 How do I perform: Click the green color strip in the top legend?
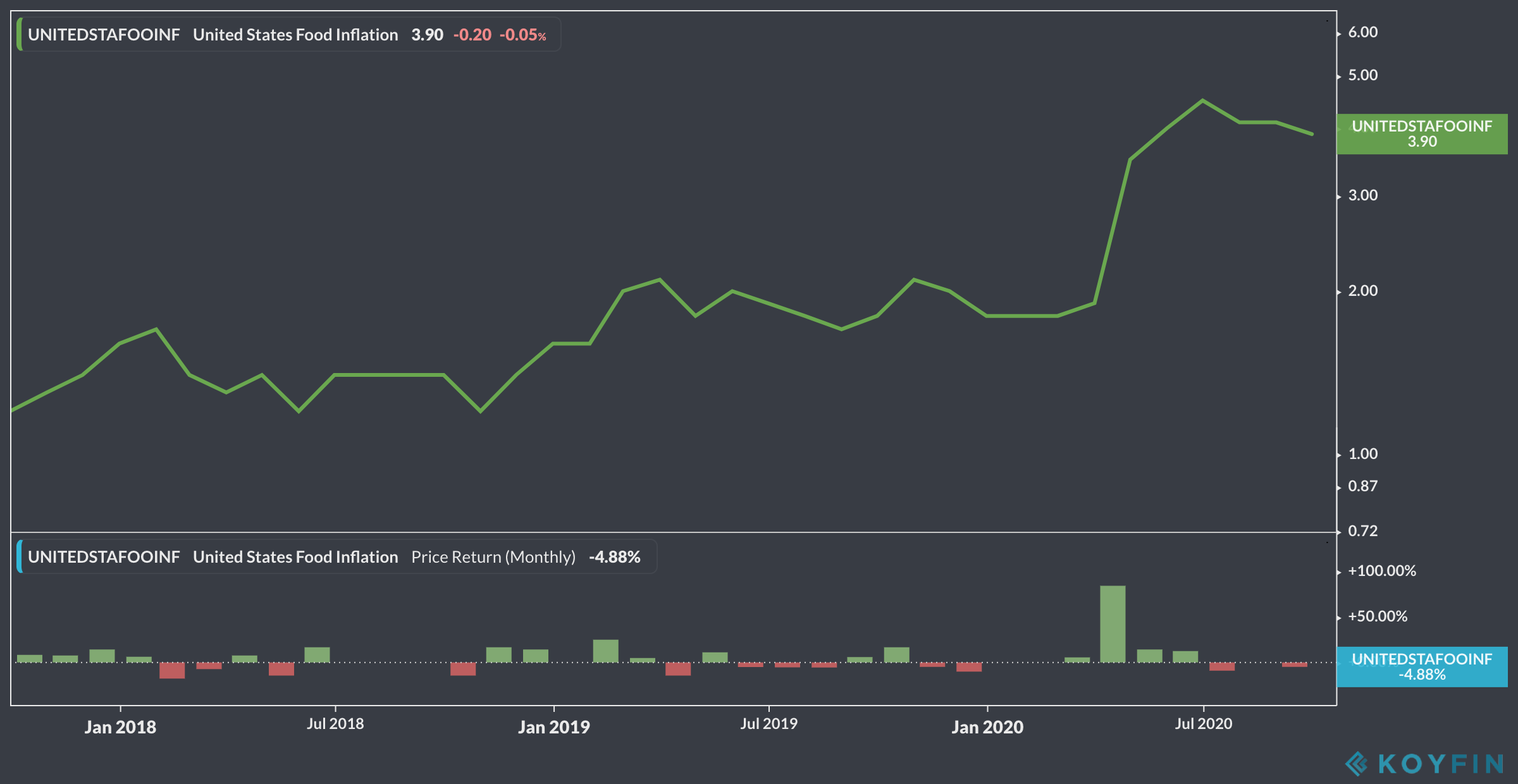[x=20, y=35]
